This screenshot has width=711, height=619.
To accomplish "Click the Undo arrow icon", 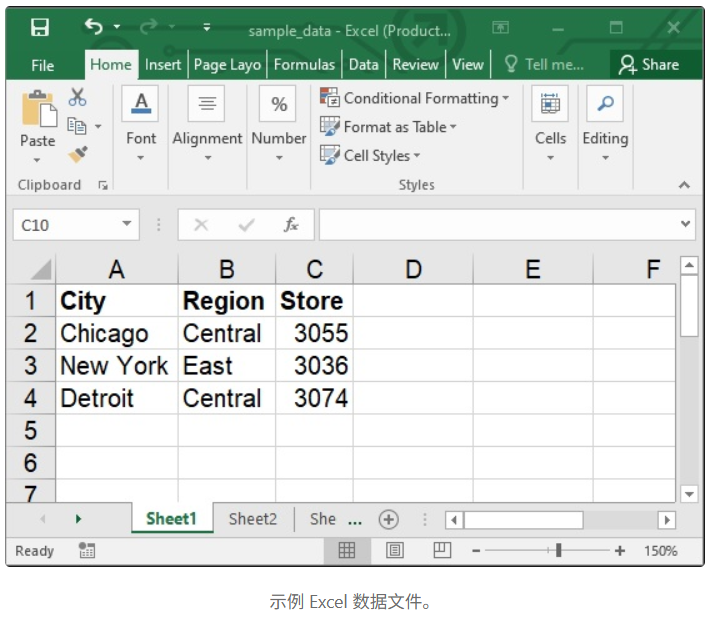I will tap(94, 27).
